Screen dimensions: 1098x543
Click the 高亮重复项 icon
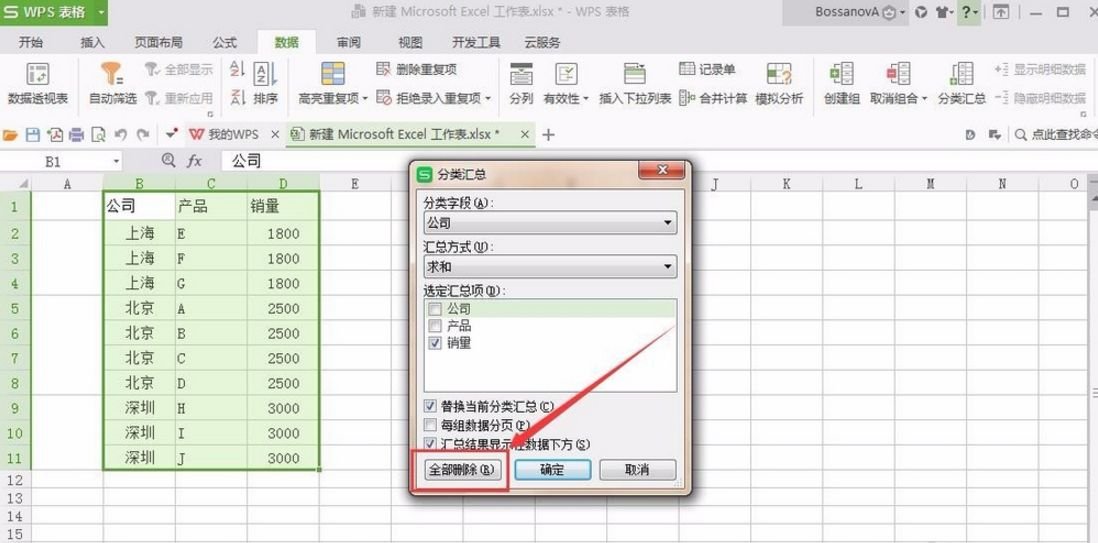333,74
